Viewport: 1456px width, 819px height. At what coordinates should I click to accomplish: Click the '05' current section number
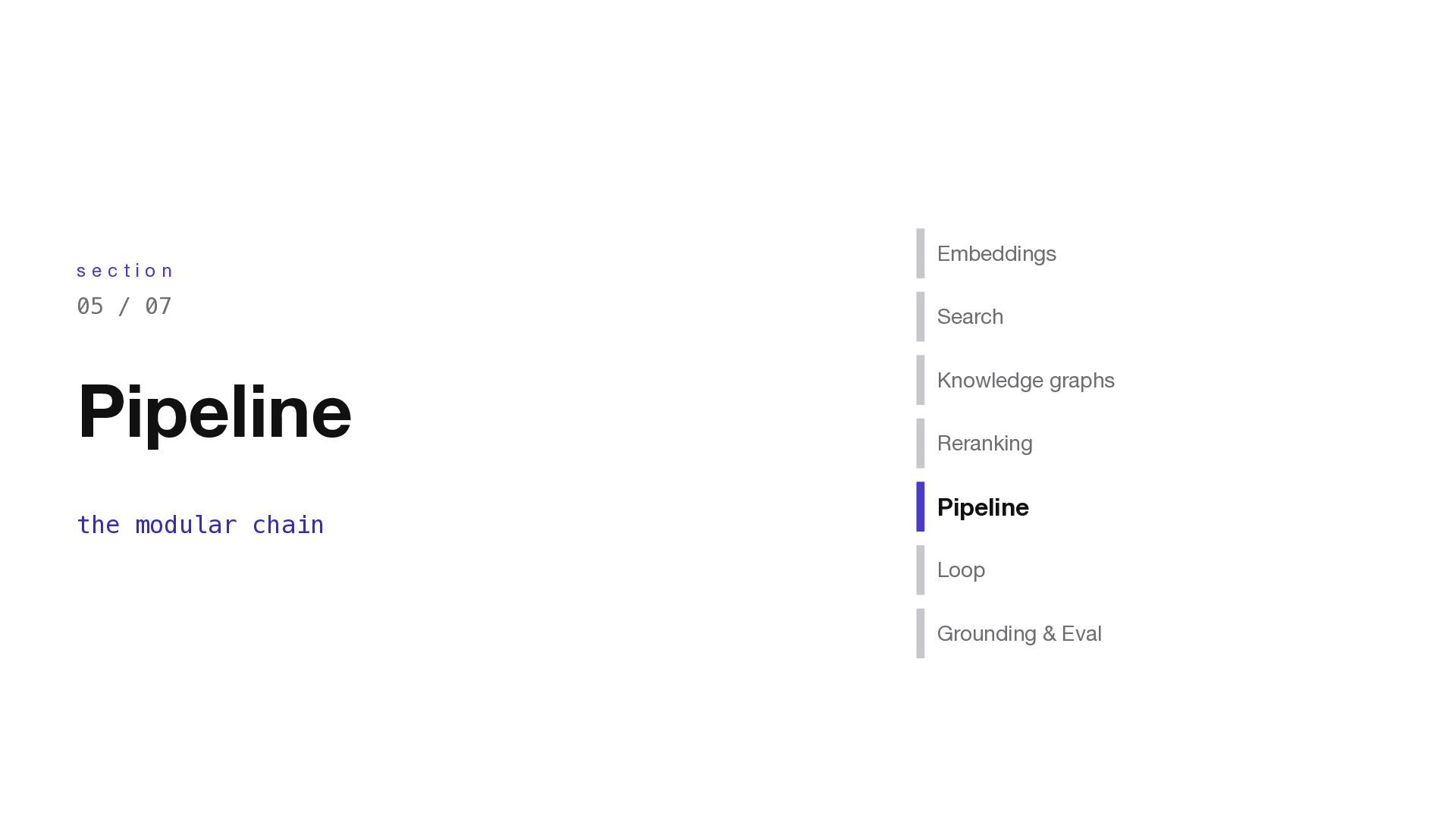click(90, 306)
